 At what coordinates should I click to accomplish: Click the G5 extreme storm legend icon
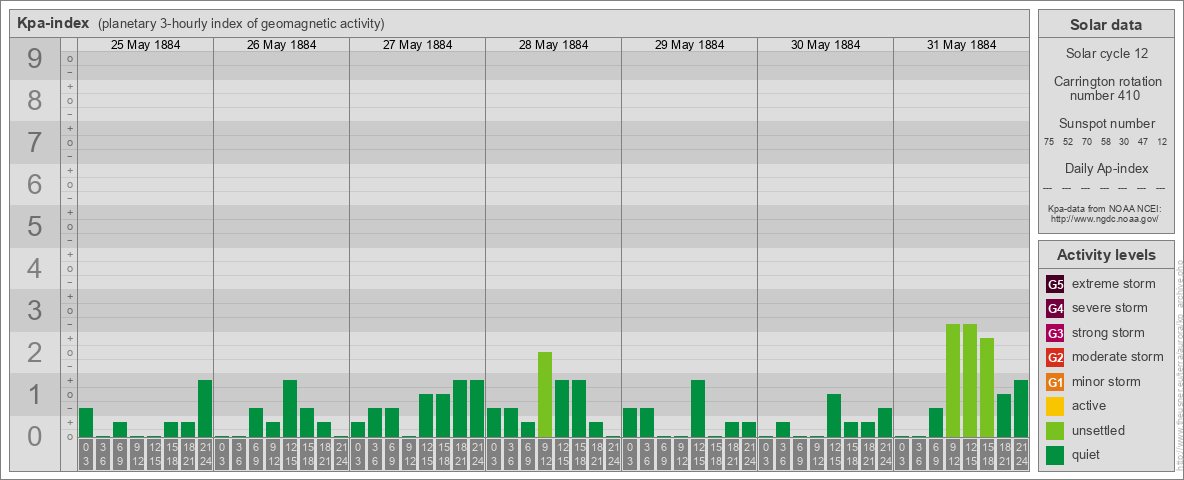(x=1055, y=284)
